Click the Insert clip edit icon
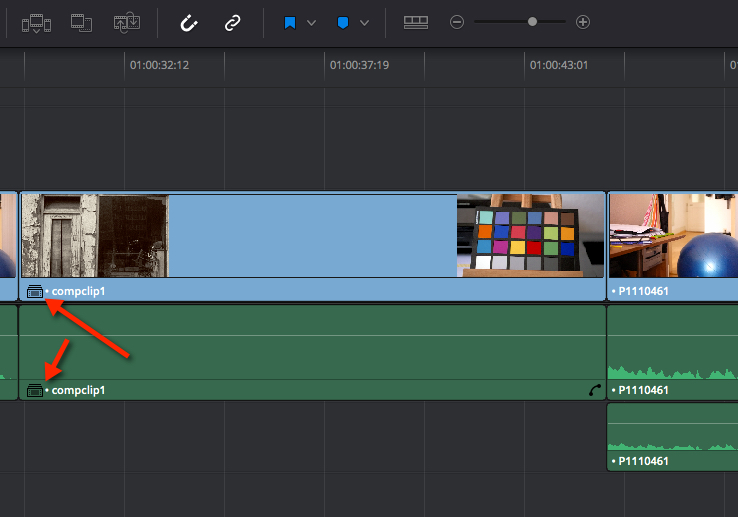738x517 pixels. [x=35, y=22]
